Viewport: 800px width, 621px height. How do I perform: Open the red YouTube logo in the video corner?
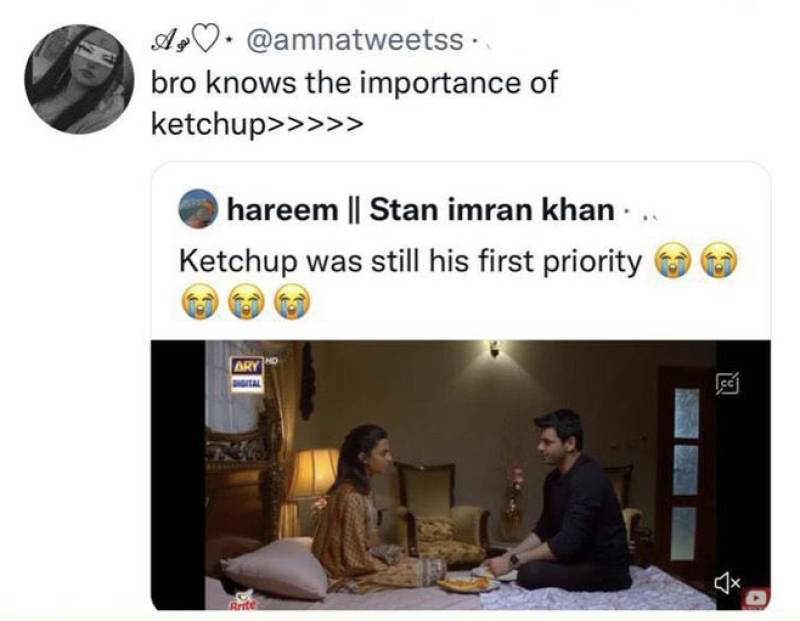pos(757,597)
